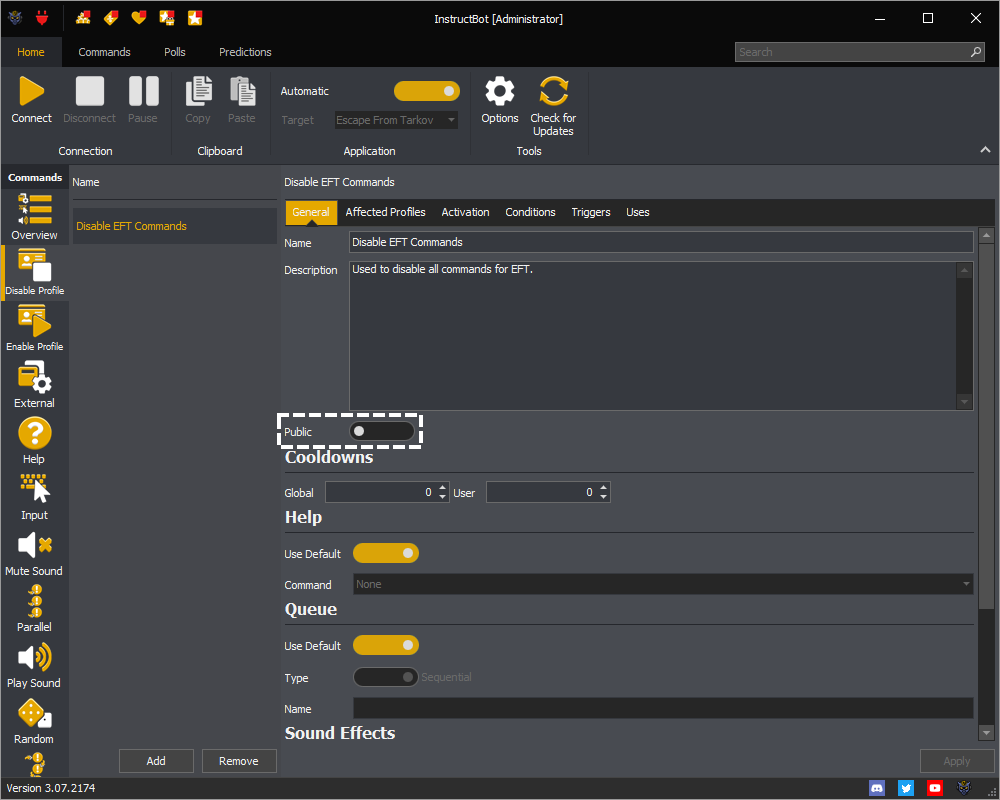The height and width of the screenshot is (800, 1000).
Task: Click the Queue Name input field
Action: click(663, 708)
